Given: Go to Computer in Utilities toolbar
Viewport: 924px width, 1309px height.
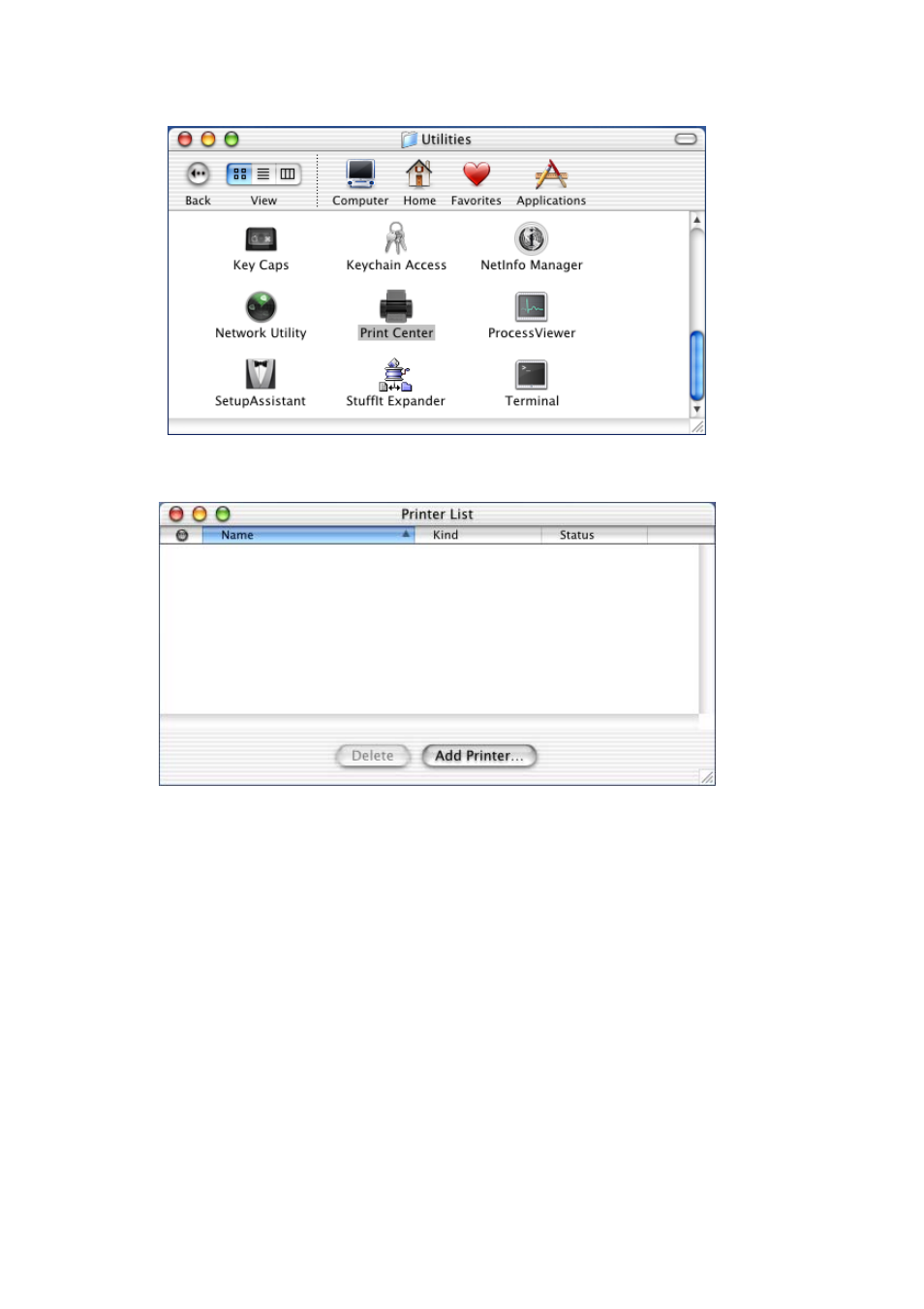Looking at the screenshot, I should click(360, 174).
